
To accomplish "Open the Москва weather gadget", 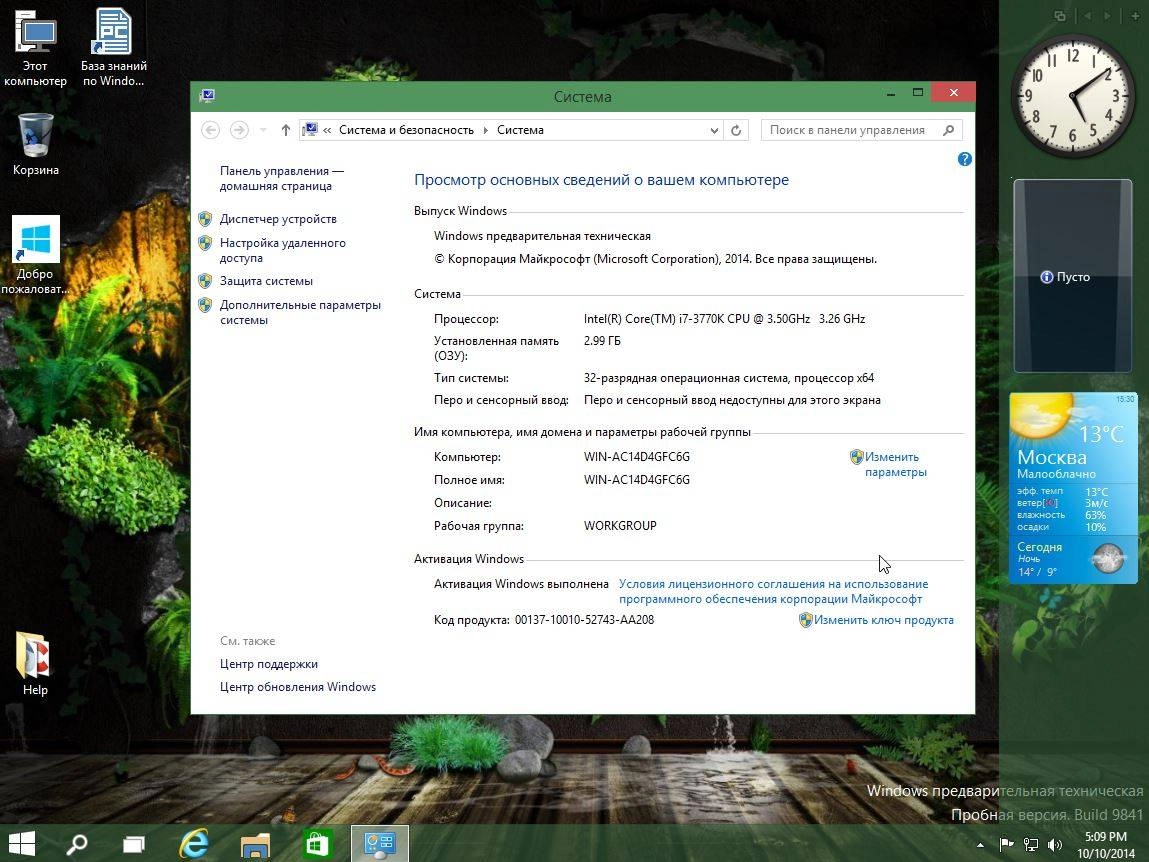I will pyautogui.click(x=1072, y=488).
